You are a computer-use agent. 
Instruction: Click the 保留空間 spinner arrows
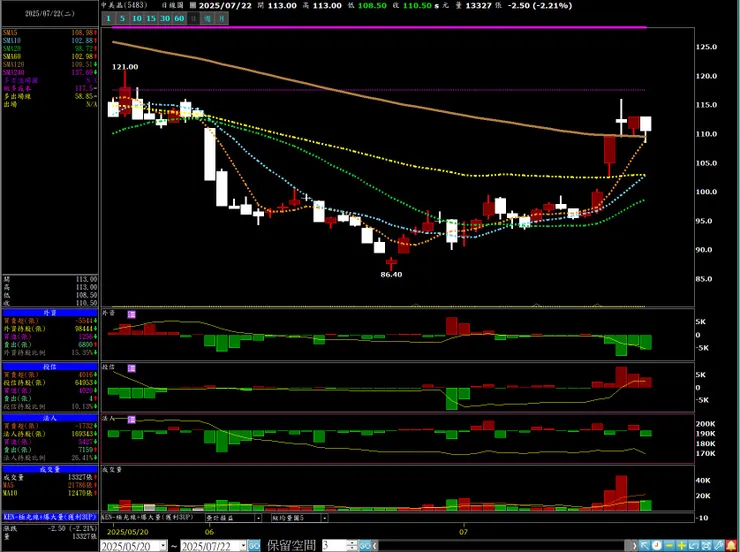[352, 546]
